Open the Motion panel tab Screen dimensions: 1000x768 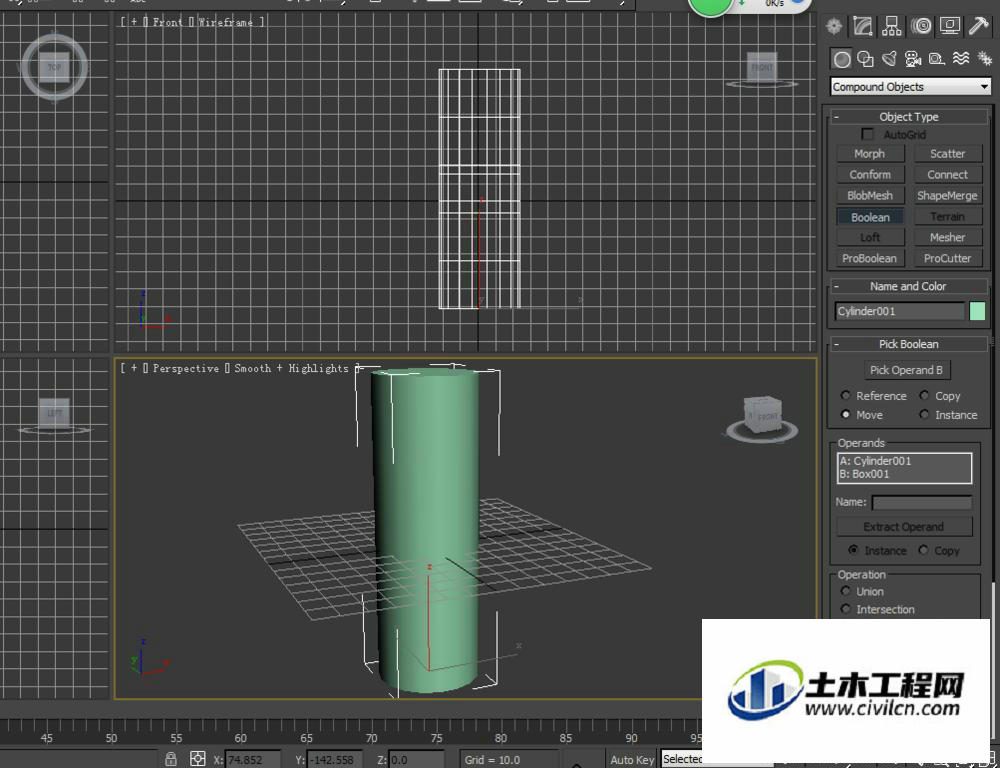(x=921, y=26)
